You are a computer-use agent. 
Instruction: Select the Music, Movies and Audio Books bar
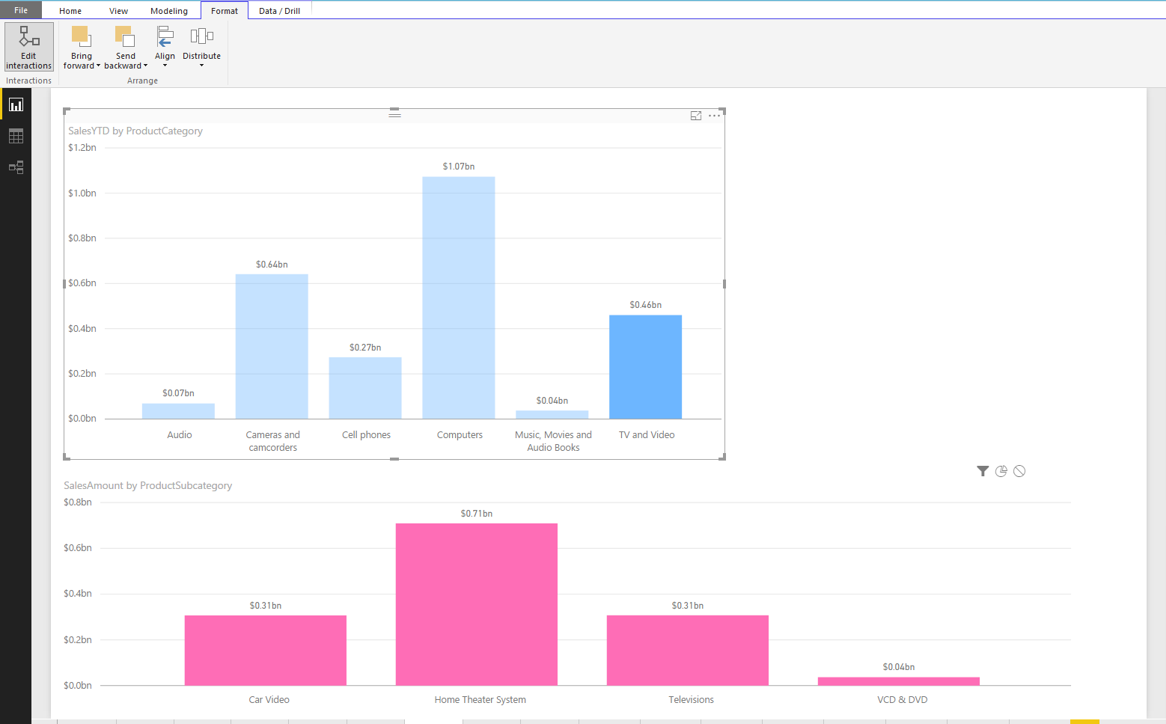point(553,415)
